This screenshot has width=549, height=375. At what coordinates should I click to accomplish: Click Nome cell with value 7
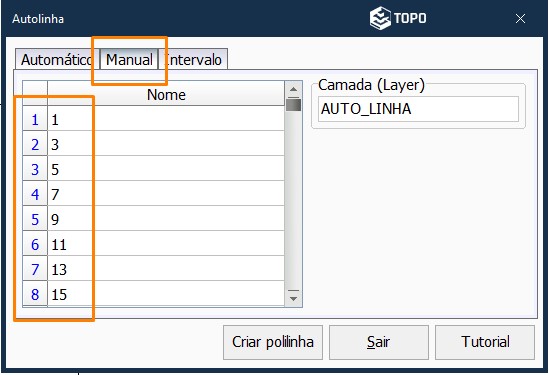[166, 193]
